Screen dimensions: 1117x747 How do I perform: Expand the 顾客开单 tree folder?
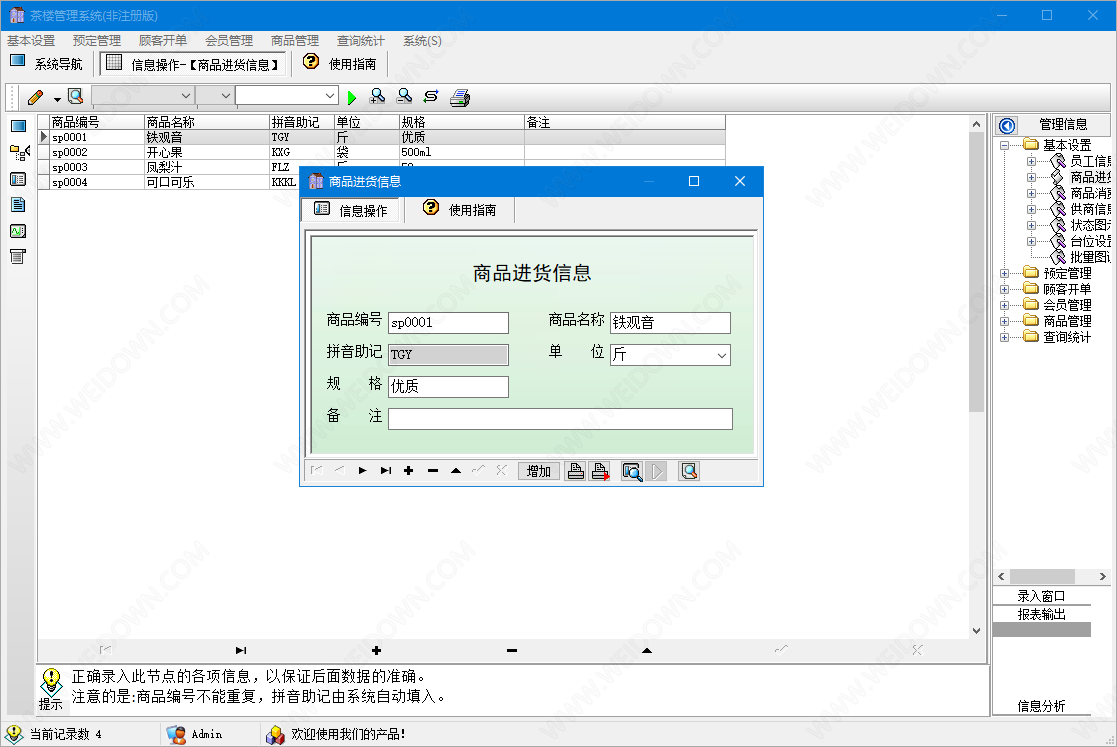[x=1004, y=289]
